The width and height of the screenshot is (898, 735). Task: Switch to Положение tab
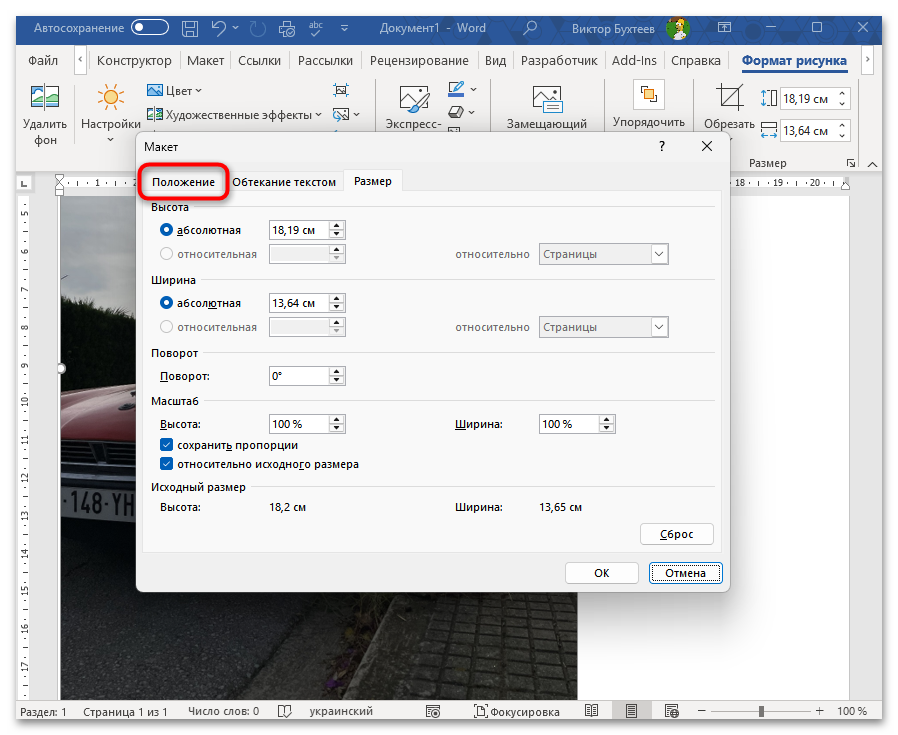[183, 182]
